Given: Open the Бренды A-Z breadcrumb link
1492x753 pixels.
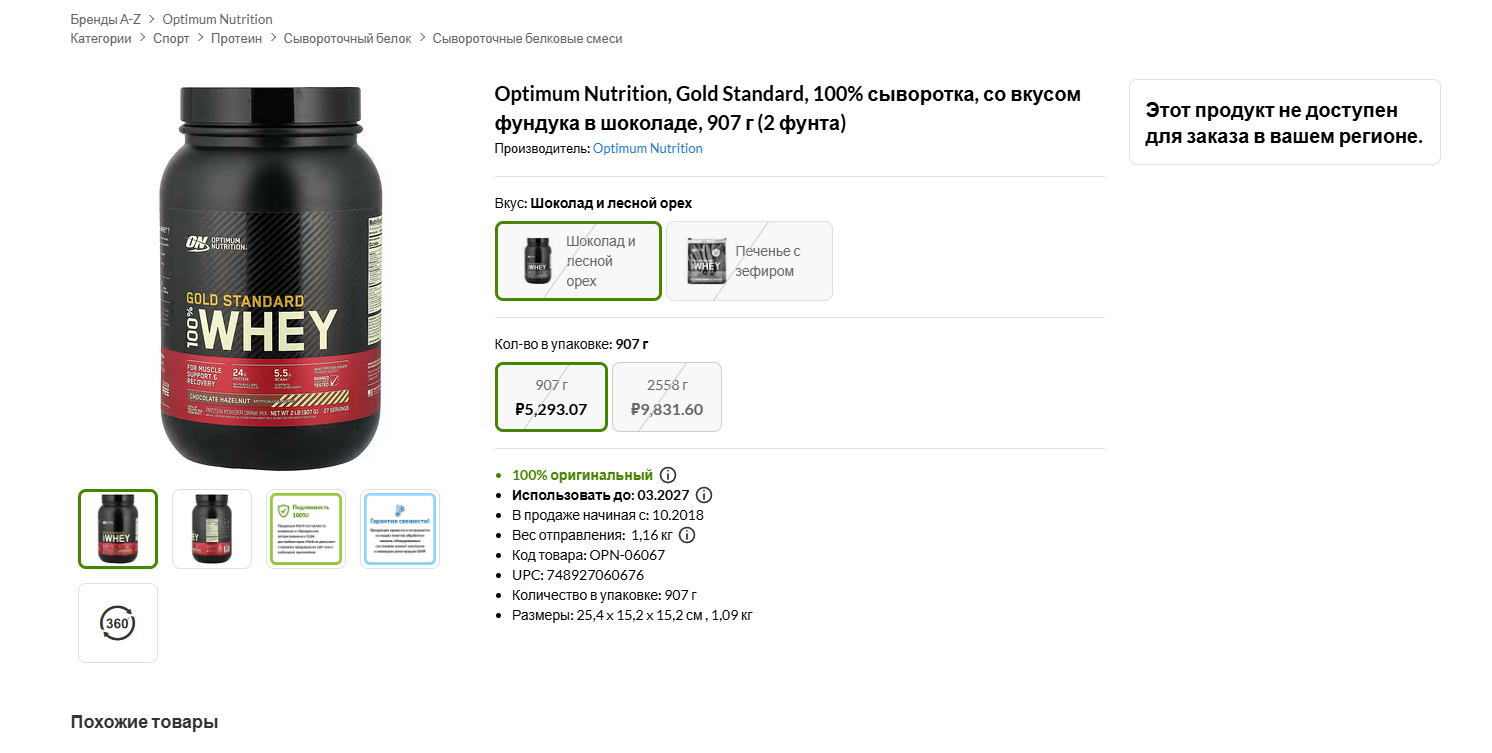Looking at the screenshot, I should click(106, 19).
